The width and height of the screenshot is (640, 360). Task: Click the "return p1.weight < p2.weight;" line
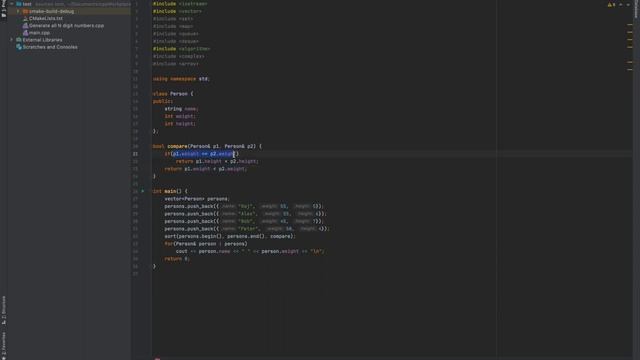click(206, 169)
